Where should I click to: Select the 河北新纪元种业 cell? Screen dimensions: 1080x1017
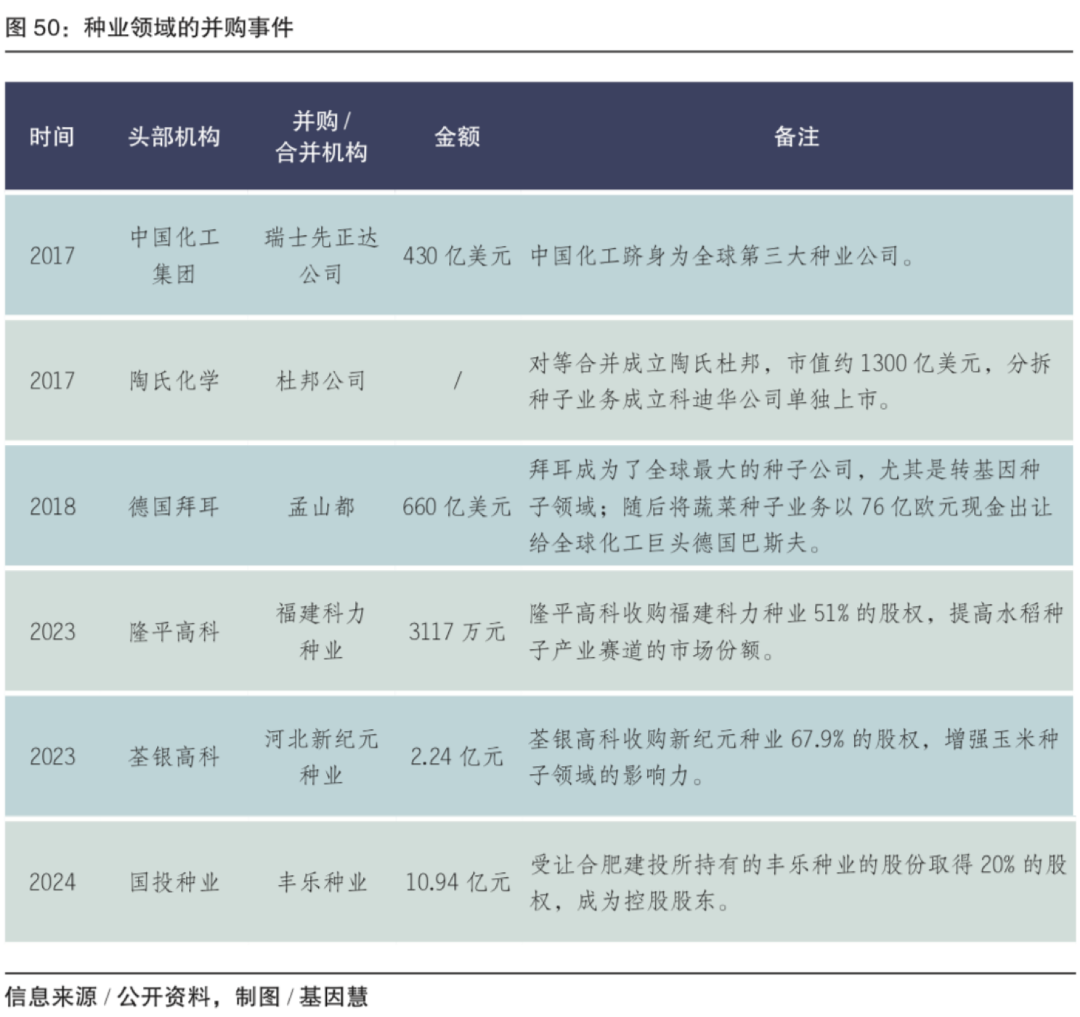[x=321, y=757]
